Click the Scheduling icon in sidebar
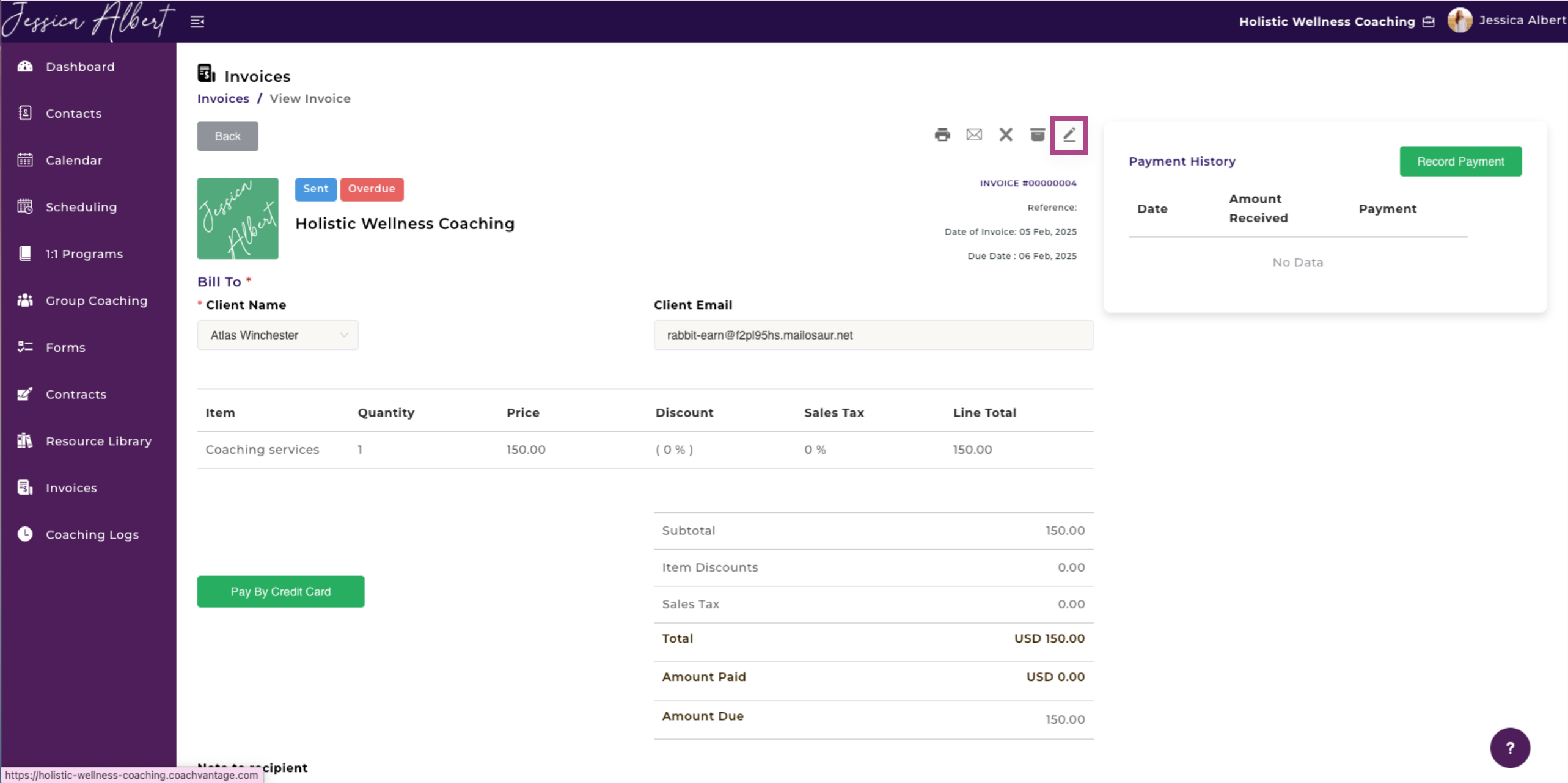 (x=25, y=207)
